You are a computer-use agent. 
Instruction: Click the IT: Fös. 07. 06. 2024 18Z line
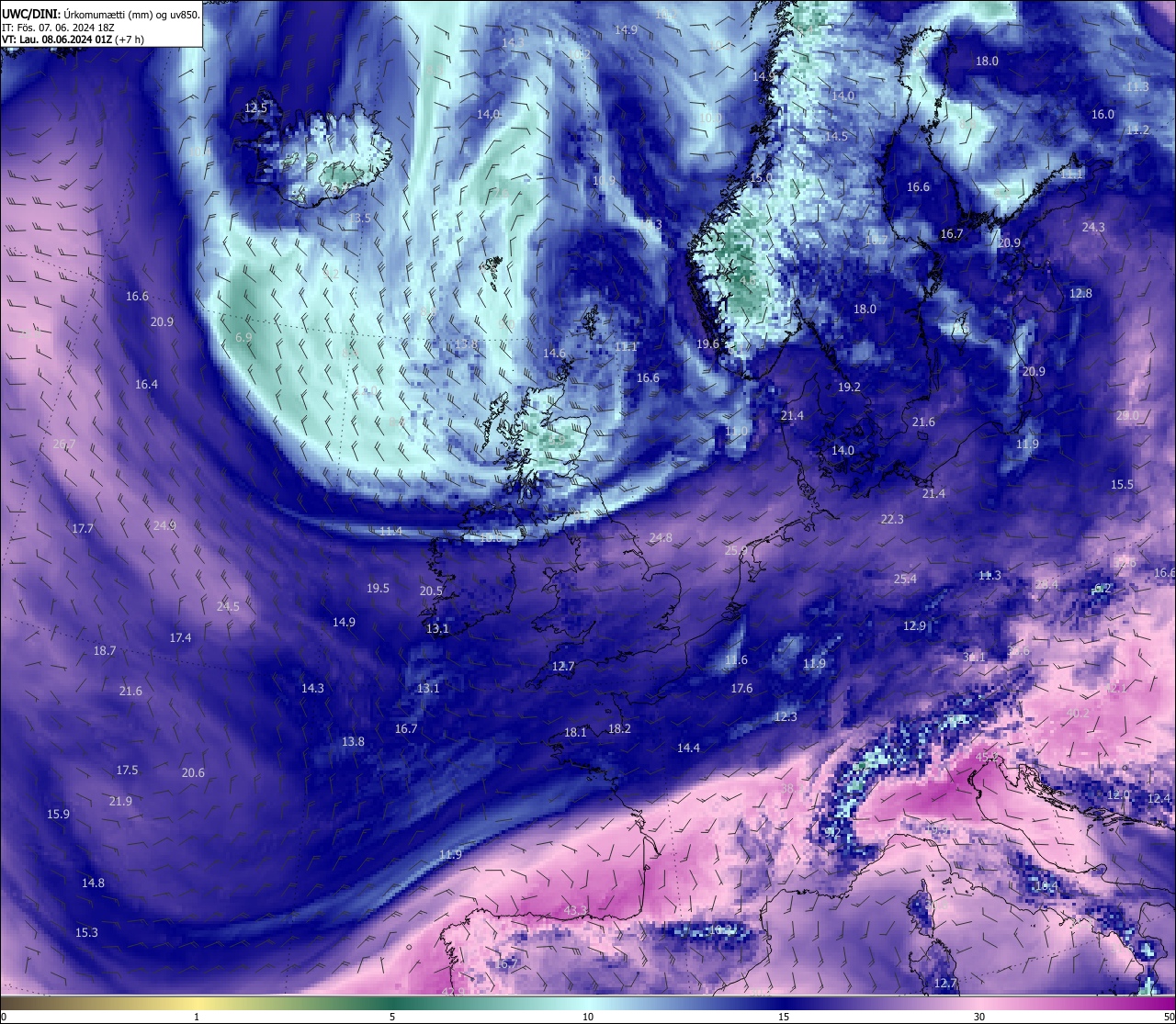click(x=58, y=27)
